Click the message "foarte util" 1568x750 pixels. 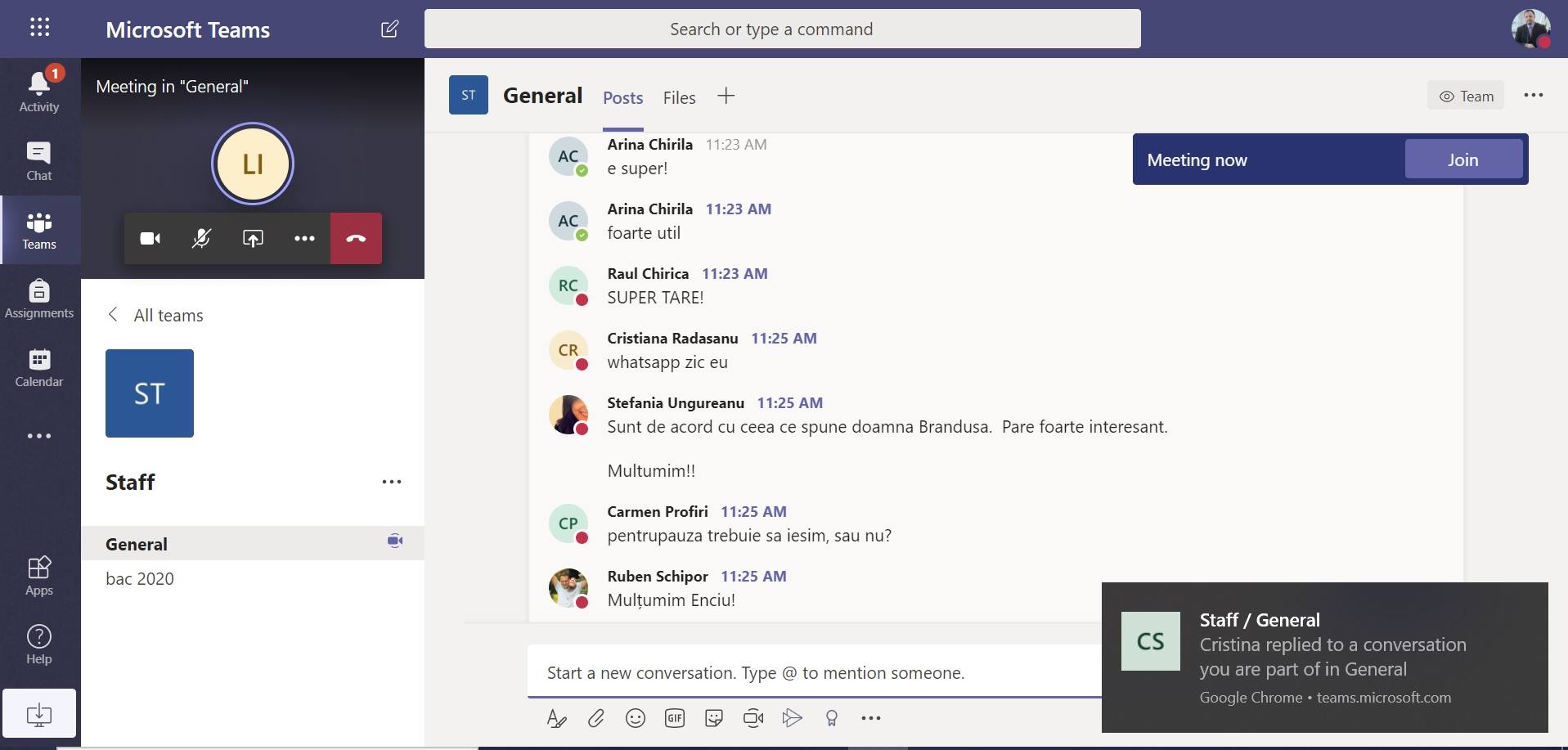pyautogui.click(x=644, y=232)
